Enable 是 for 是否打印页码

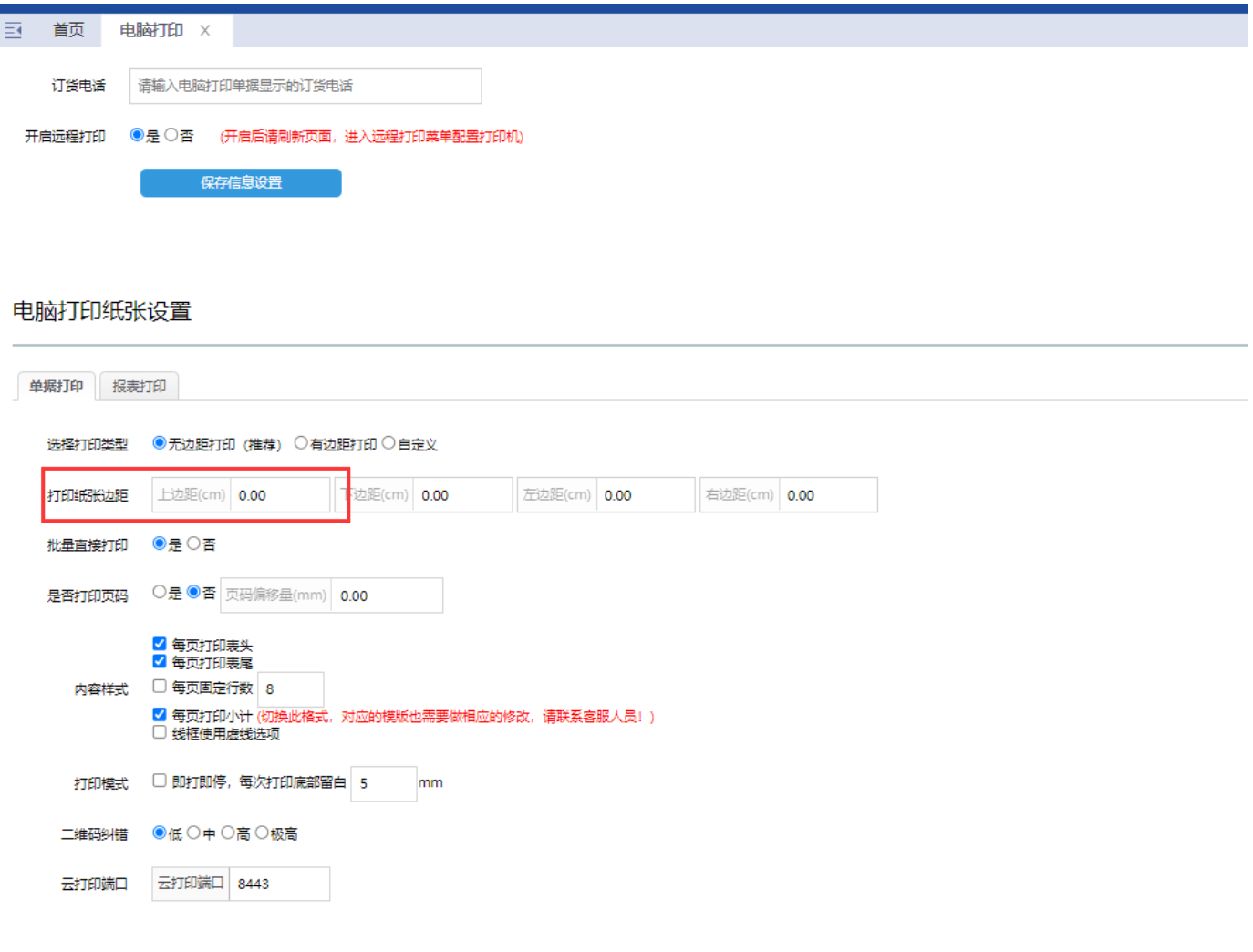point(160,592)
